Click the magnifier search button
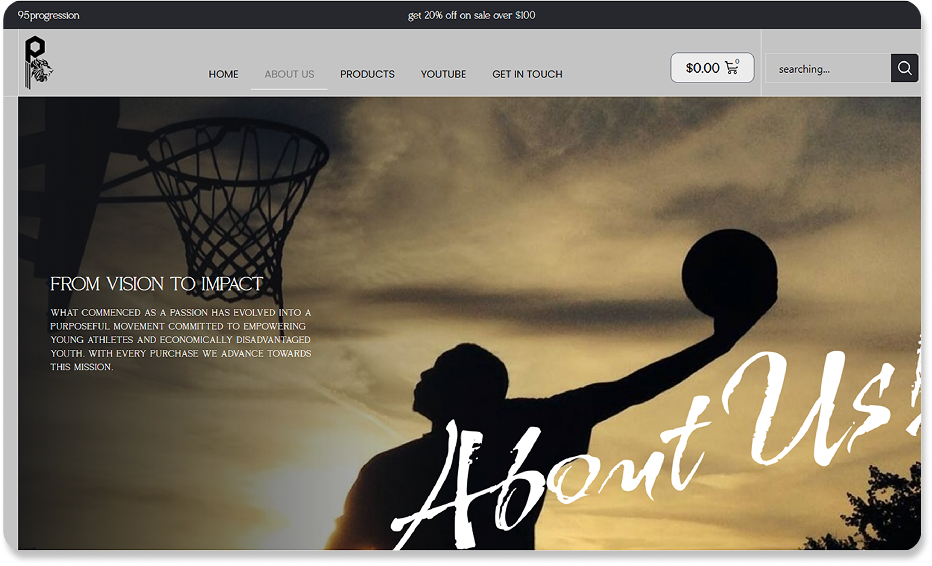932x566 pixels. (x=905, y=68)
